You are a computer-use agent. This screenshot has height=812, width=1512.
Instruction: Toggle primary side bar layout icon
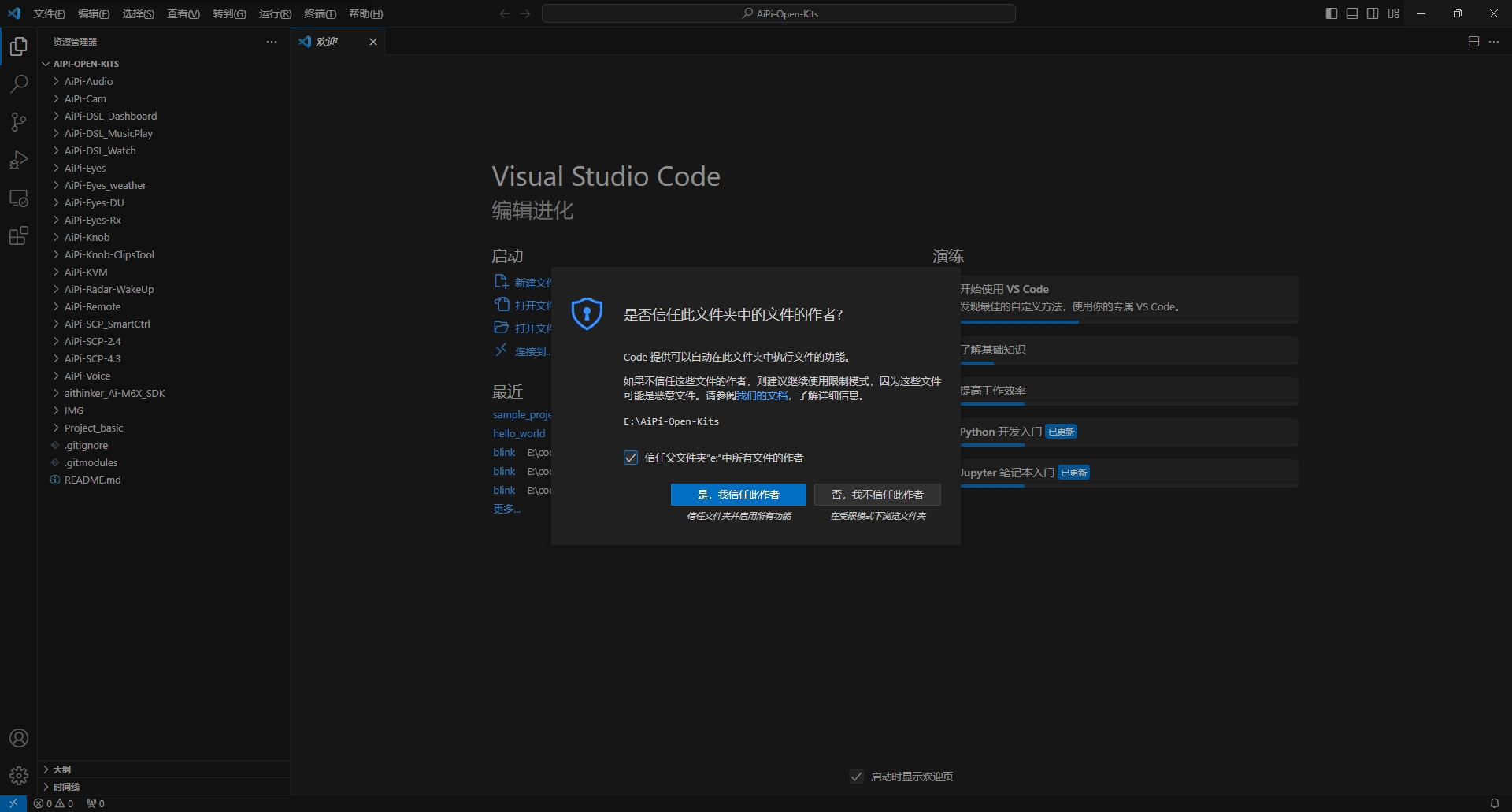click(1332, 13)
